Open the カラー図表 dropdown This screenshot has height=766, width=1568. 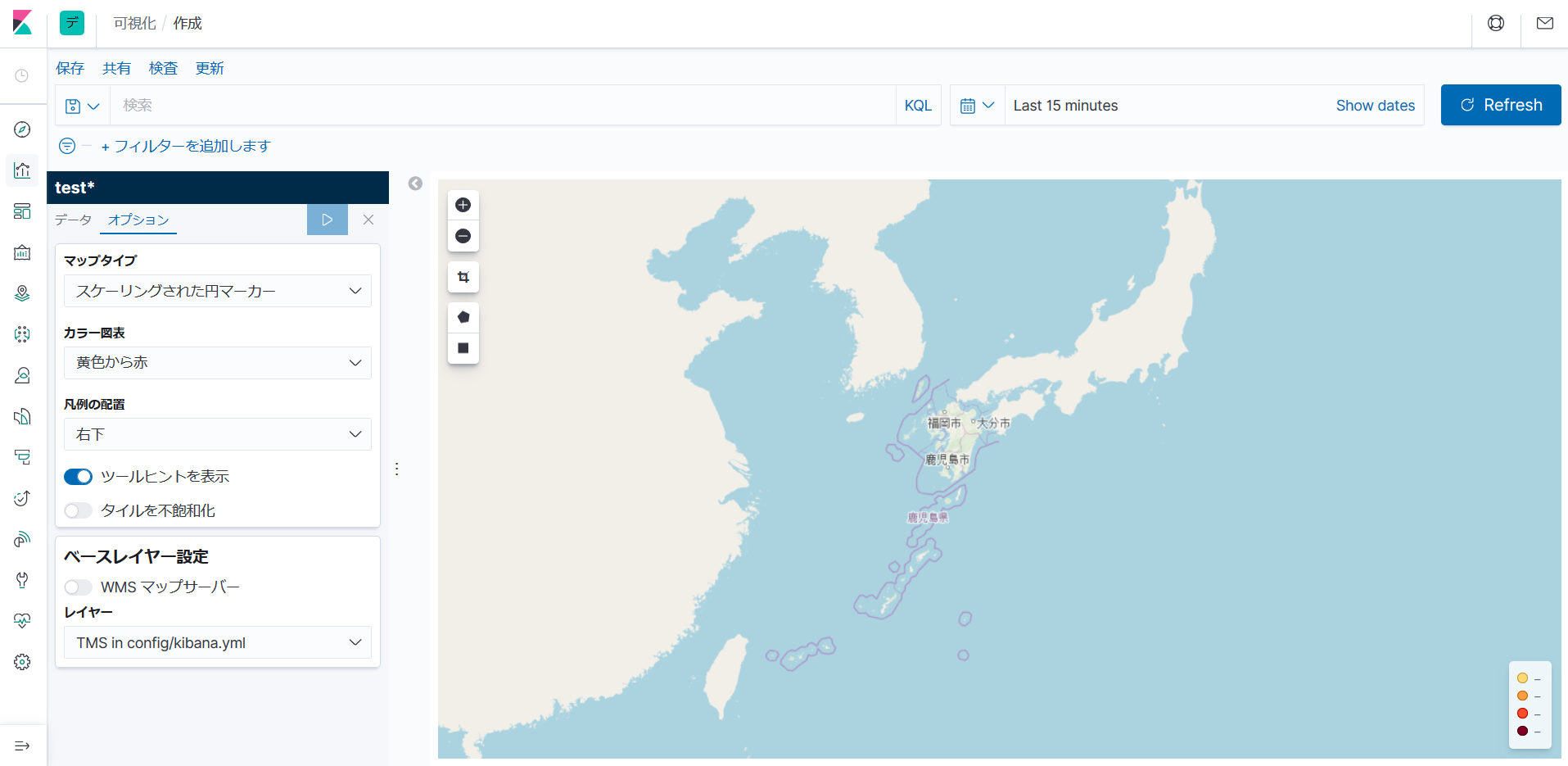click(x=216, y=363)
